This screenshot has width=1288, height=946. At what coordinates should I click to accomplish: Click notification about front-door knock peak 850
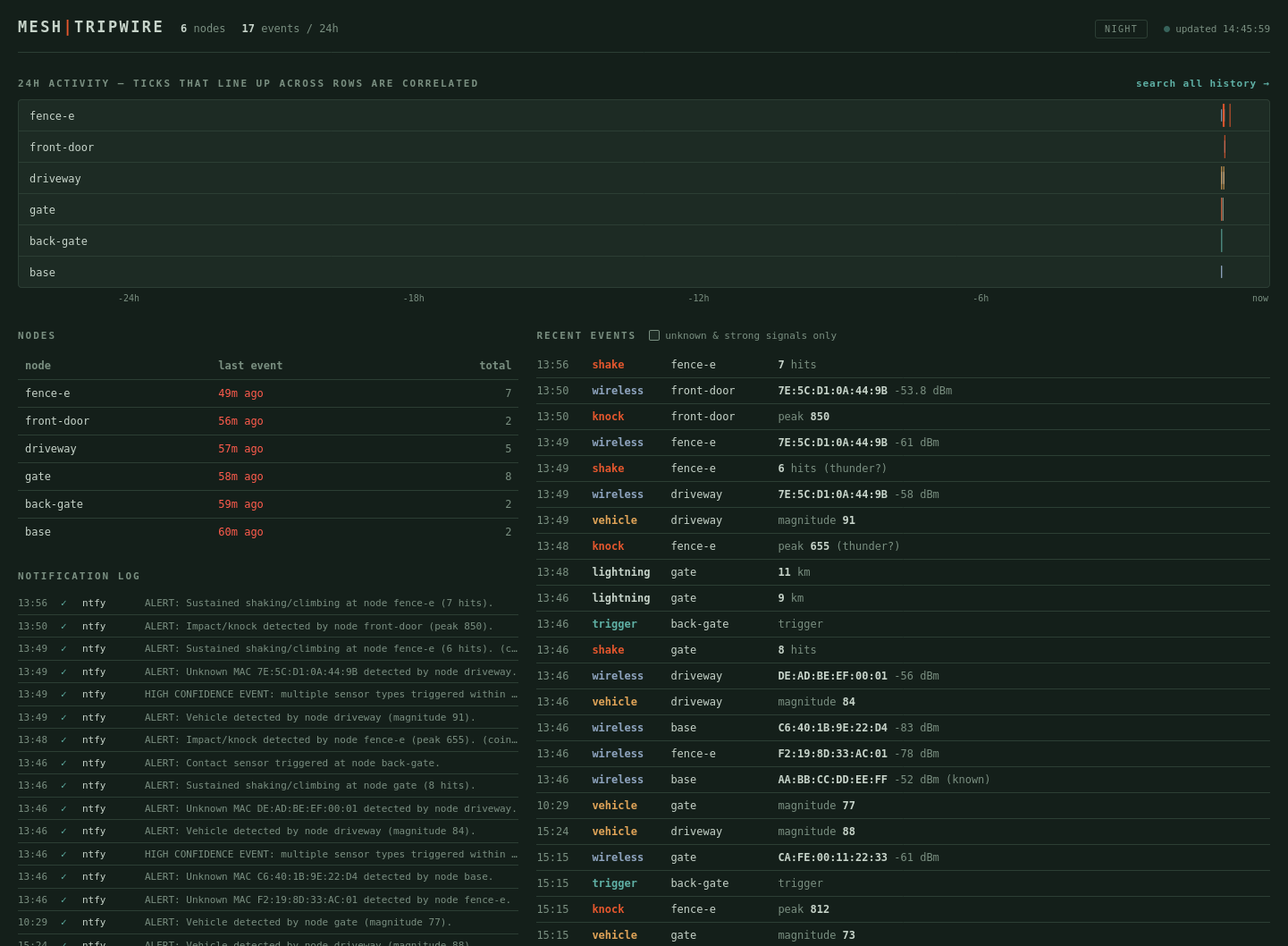(268, 626)
